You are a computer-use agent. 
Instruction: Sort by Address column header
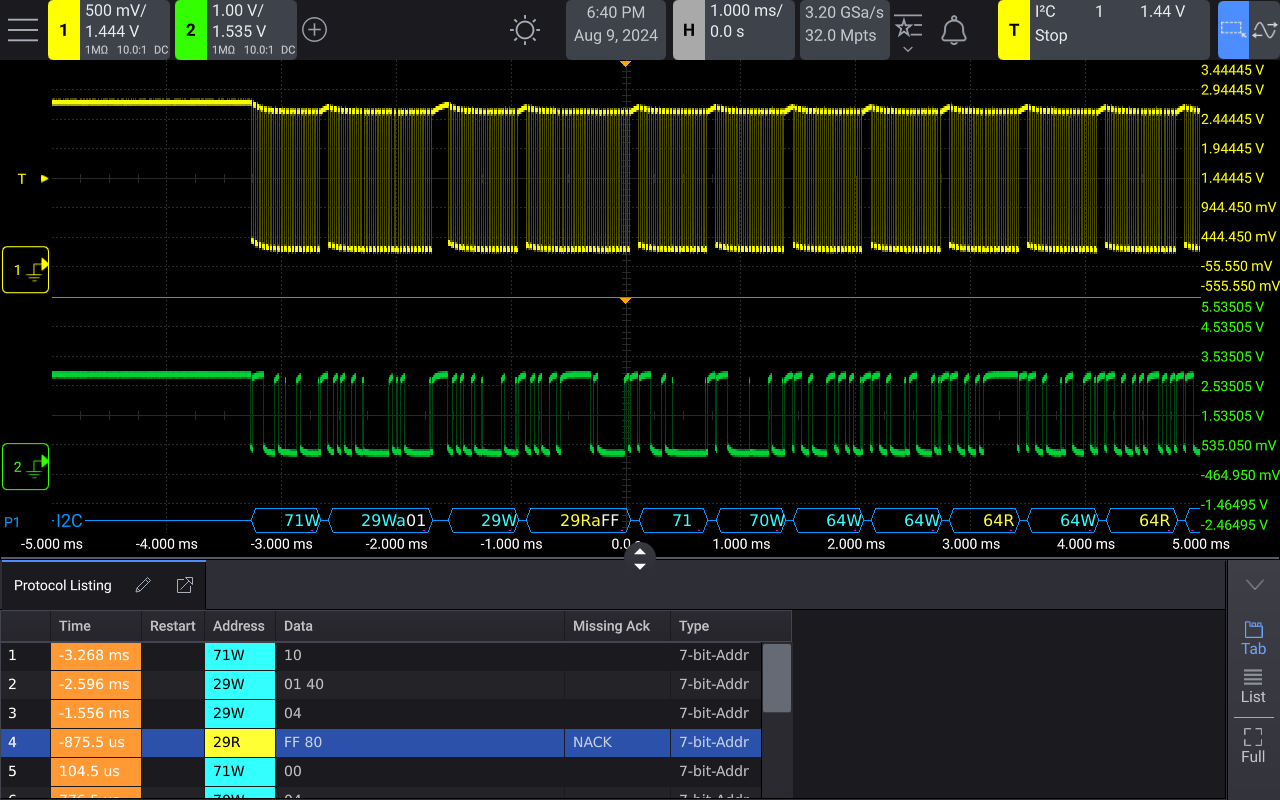[240, 626]
